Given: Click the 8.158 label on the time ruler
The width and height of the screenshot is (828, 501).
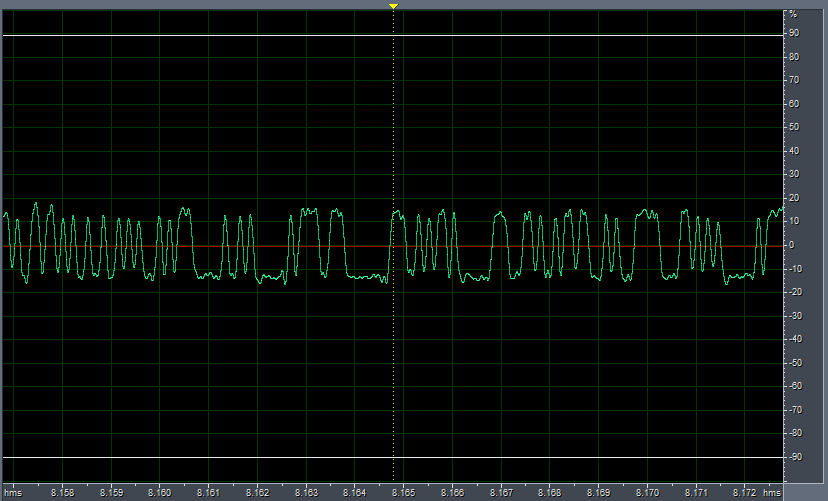Looking at the screenshot, I should pyautogui.click(x=63, y=493).
